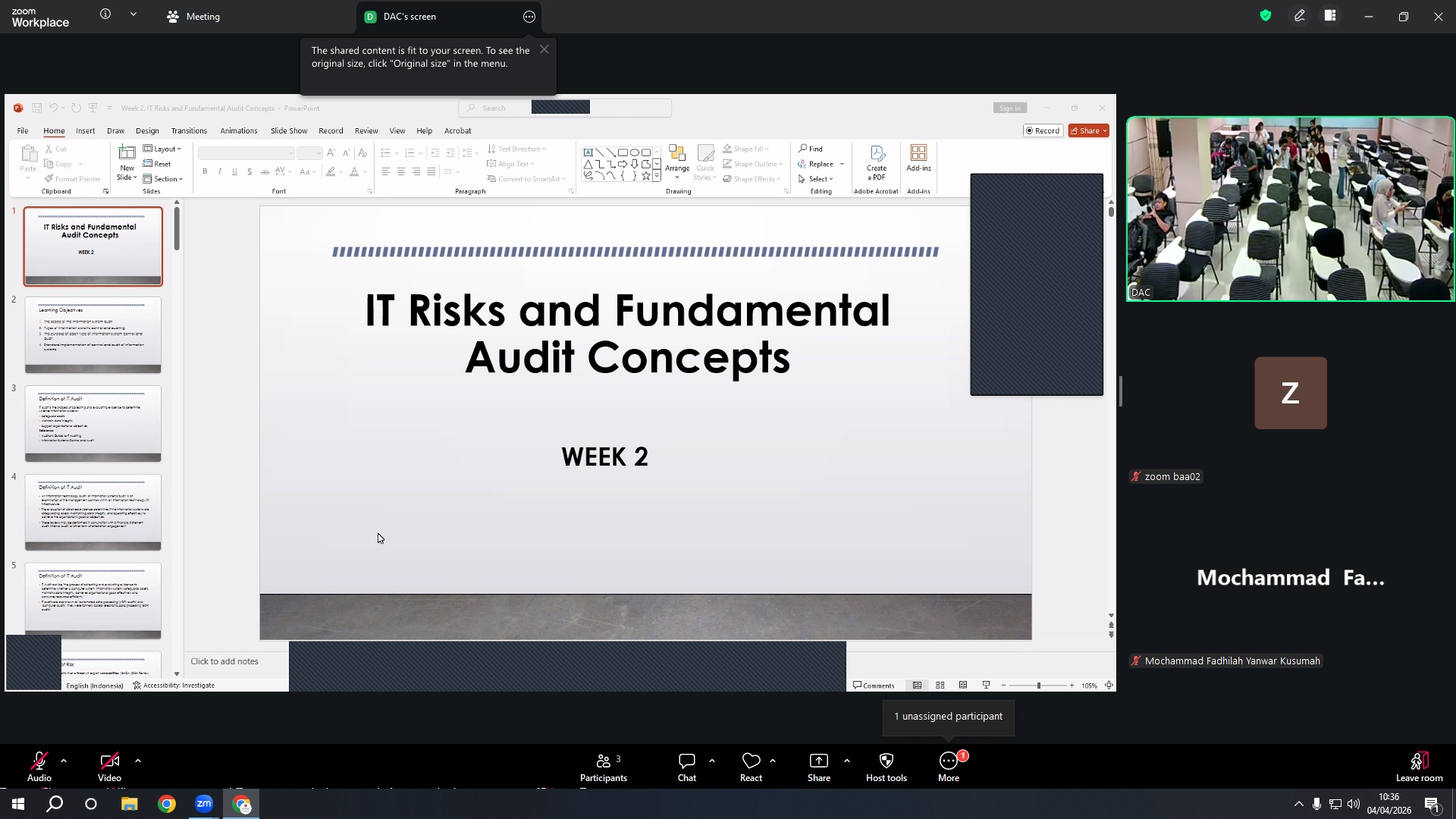Expand the audio options arrow
Viewport: 1456px width, 819px height.
tap(64, 761)
